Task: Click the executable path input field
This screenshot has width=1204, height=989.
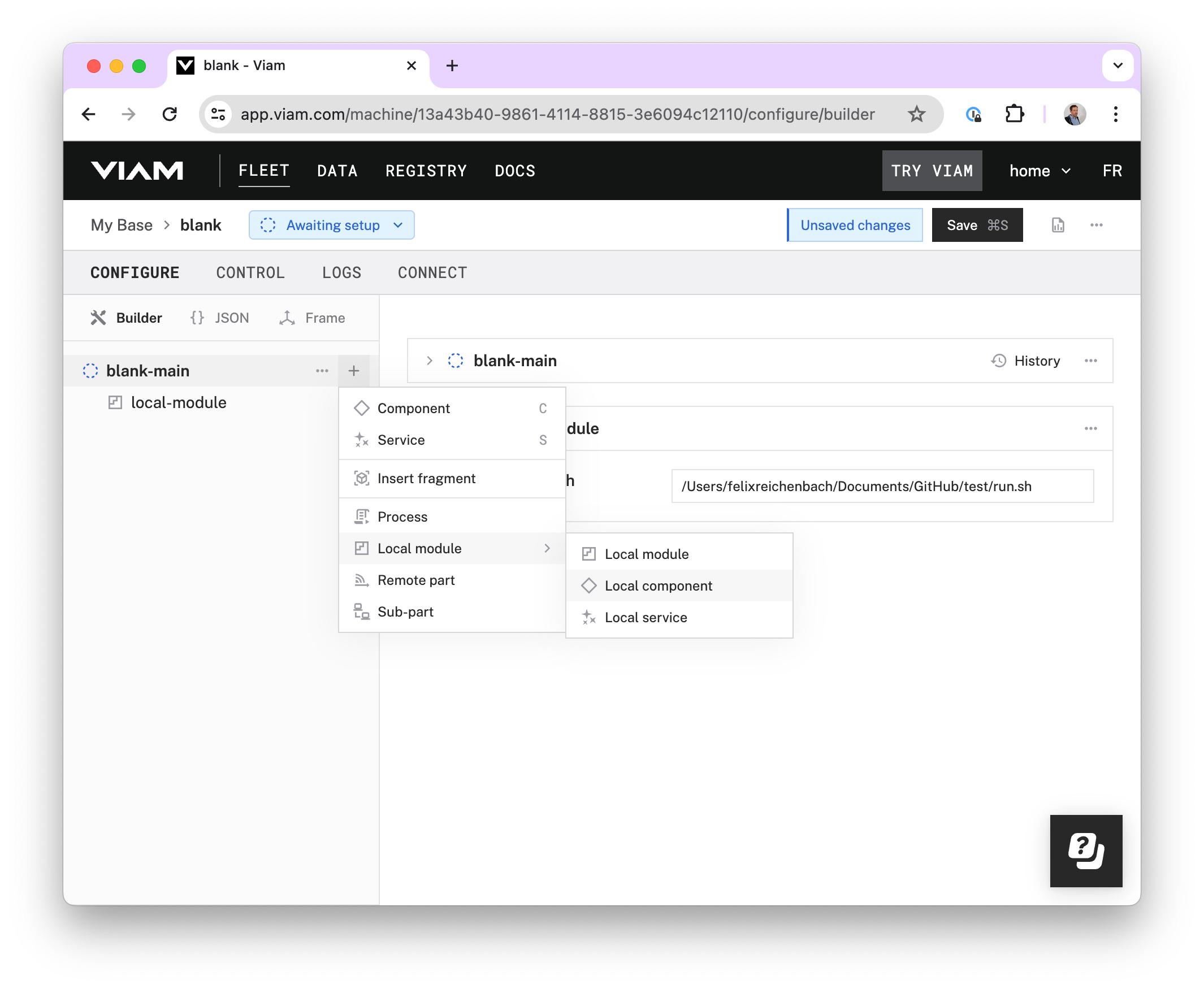Action: coord(882,486)
